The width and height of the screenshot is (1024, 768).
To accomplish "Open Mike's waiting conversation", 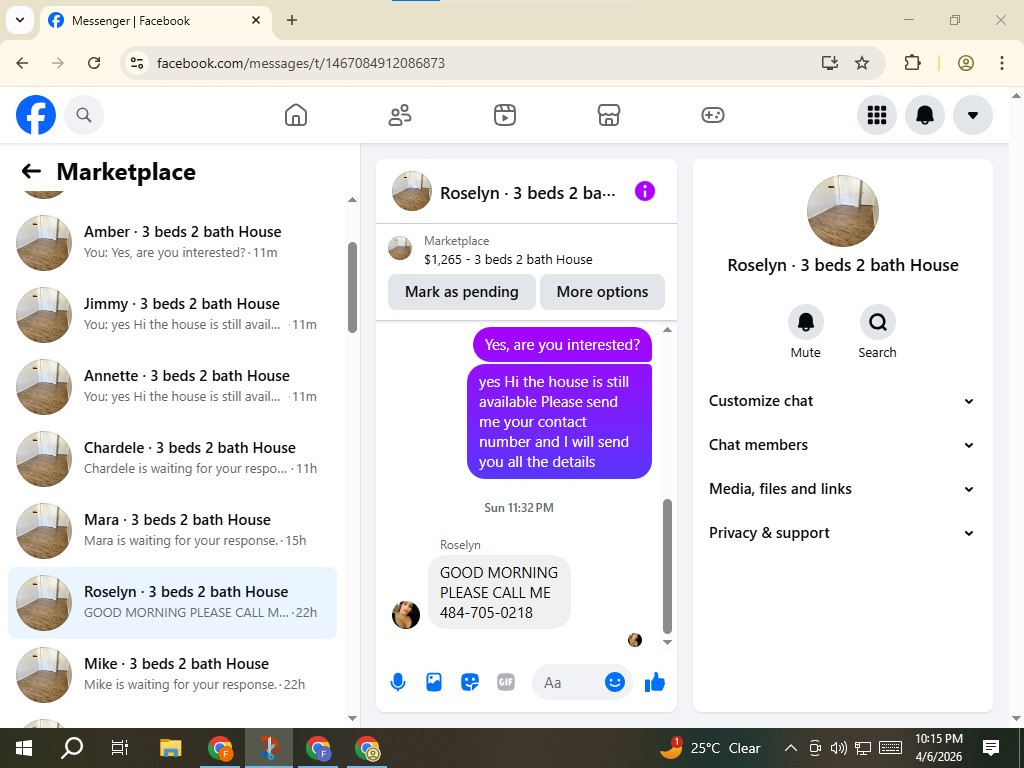I will 172,675.
